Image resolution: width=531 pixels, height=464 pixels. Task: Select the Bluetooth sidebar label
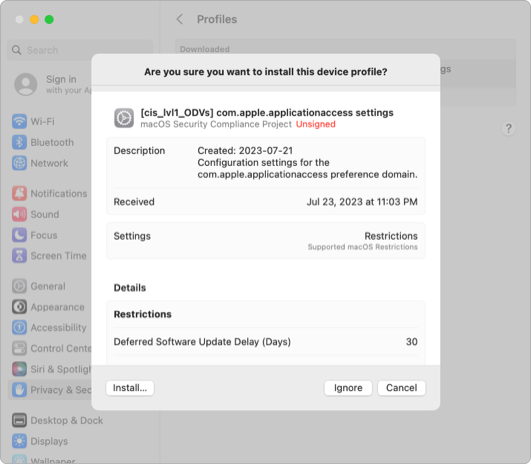[x=52, y=142]
